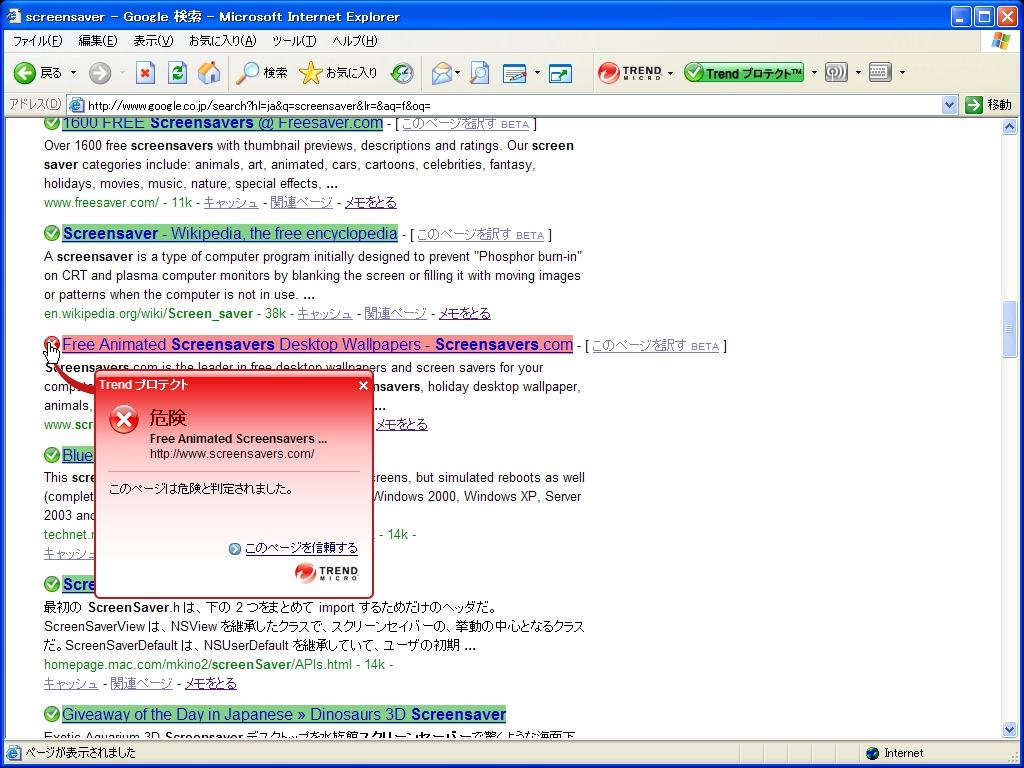Click the scrollbar down arrow
1024x768 pixels.
point(1009,729)
